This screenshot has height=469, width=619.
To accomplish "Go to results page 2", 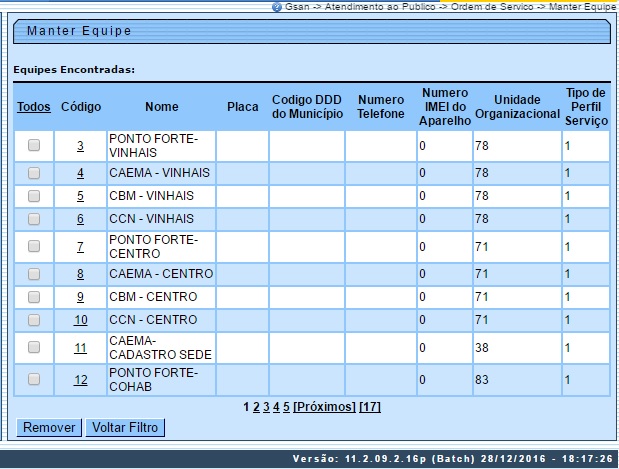I will [256, 407].
